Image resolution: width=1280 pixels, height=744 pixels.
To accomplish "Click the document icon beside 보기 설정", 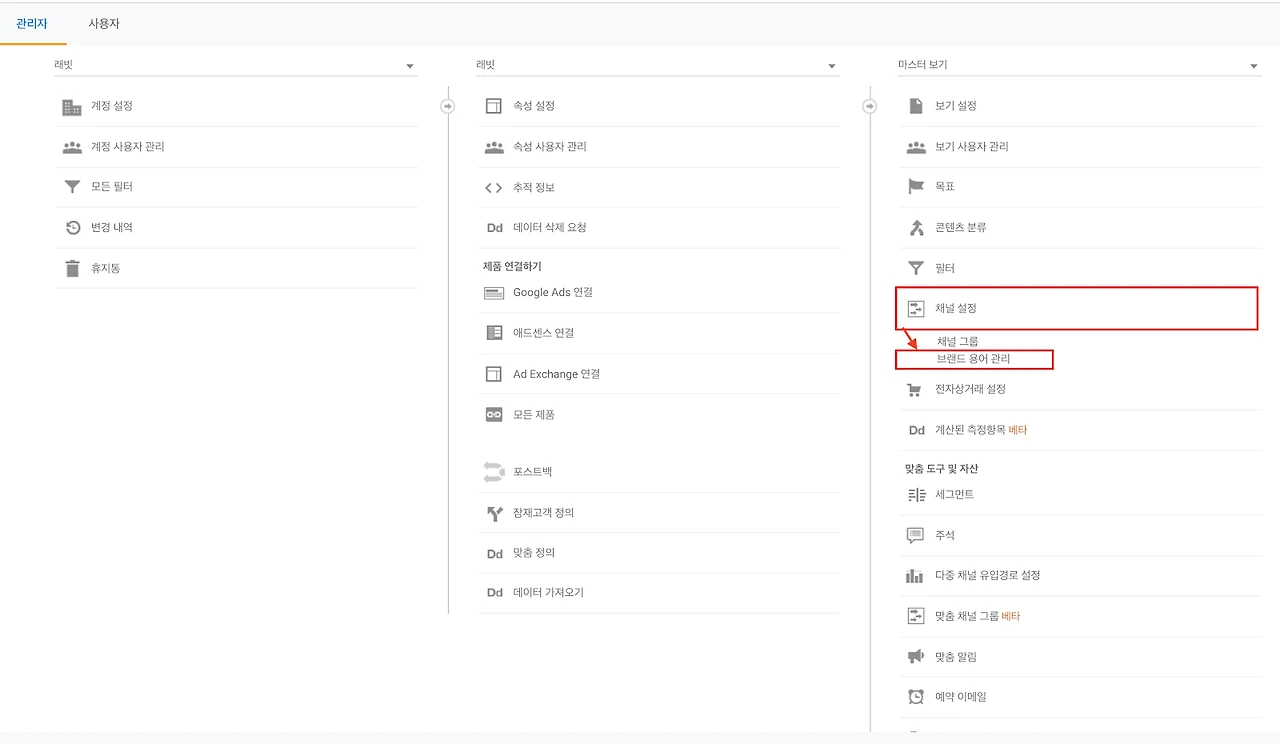I will pos(916,106).
